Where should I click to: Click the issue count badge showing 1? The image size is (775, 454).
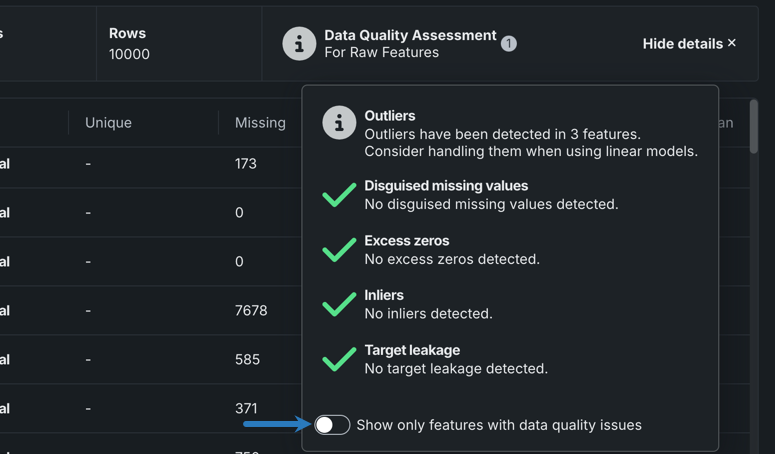coord(509,44)
